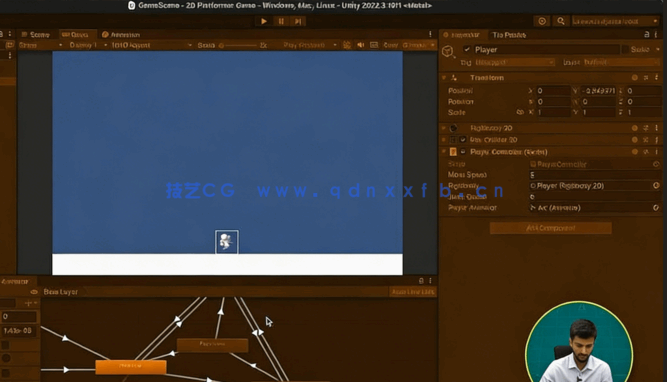Click the Step frame button
Viewport: 667px width, 382px height.
pos(298,21)
